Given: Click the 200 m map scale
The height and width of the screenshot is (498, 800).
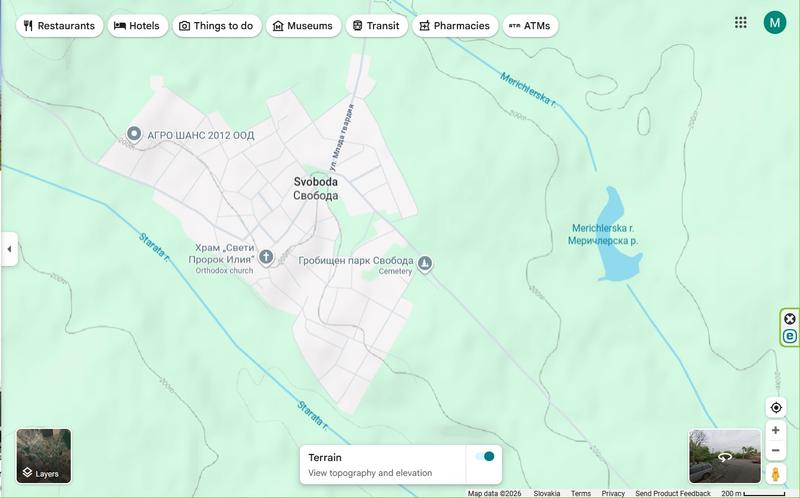Looking at the screenshot, I should tap(753, 493).
